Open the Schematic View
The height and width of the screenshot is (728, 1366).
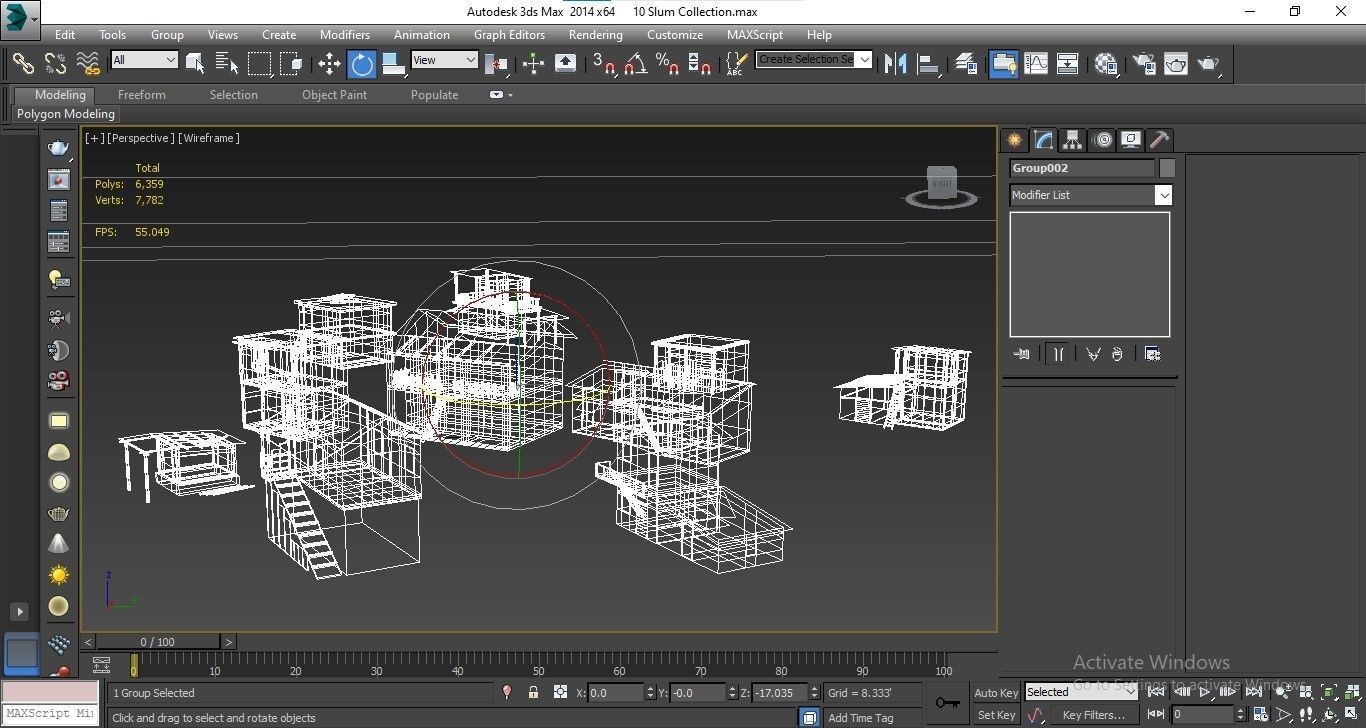tap(1068, 63)
